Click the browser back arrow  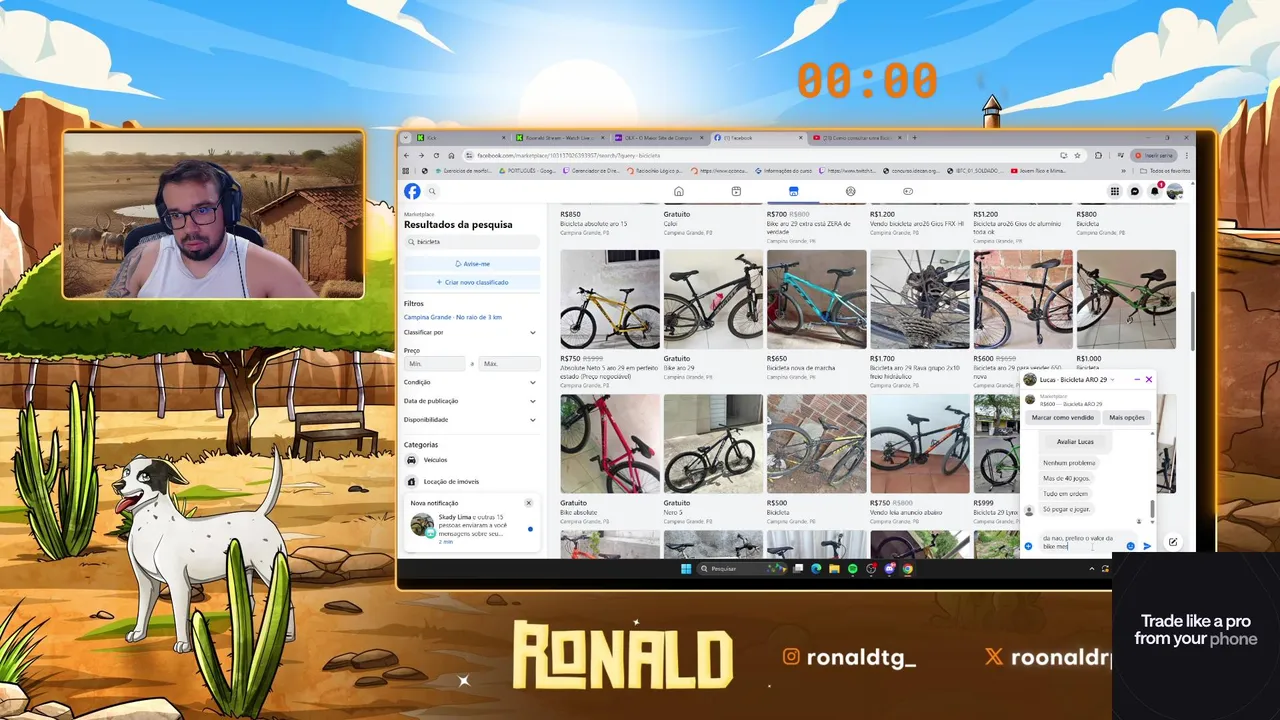407,155
